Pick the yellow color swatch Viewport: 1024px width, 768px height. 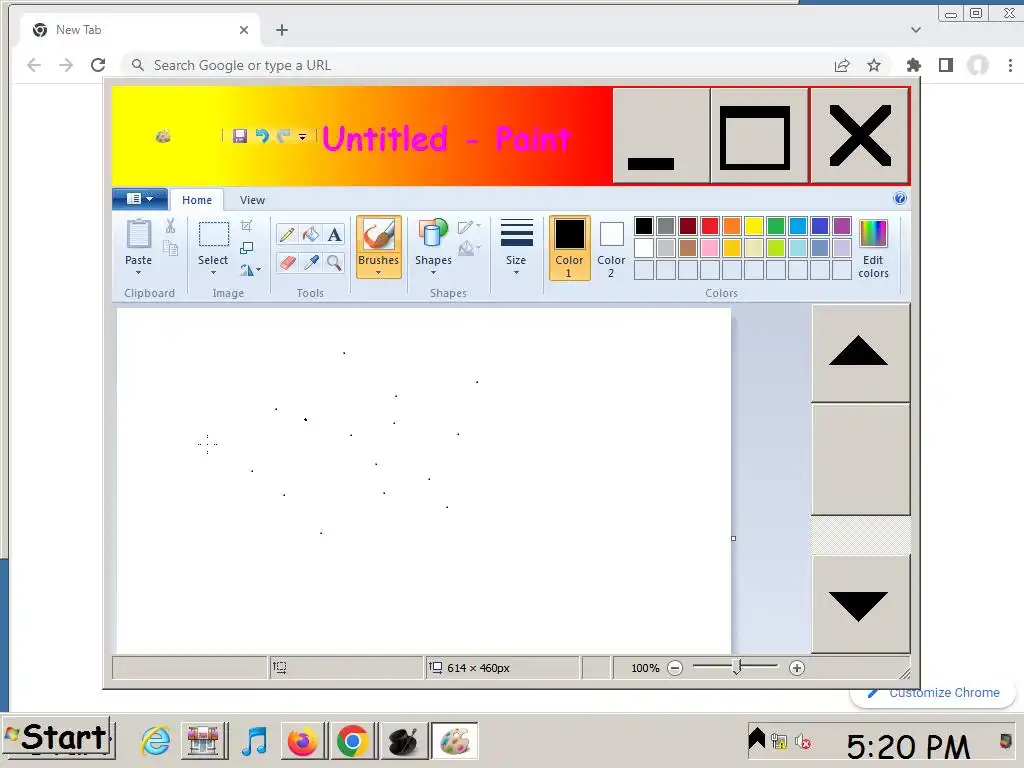pyautogui.click(x=754, y=226)
